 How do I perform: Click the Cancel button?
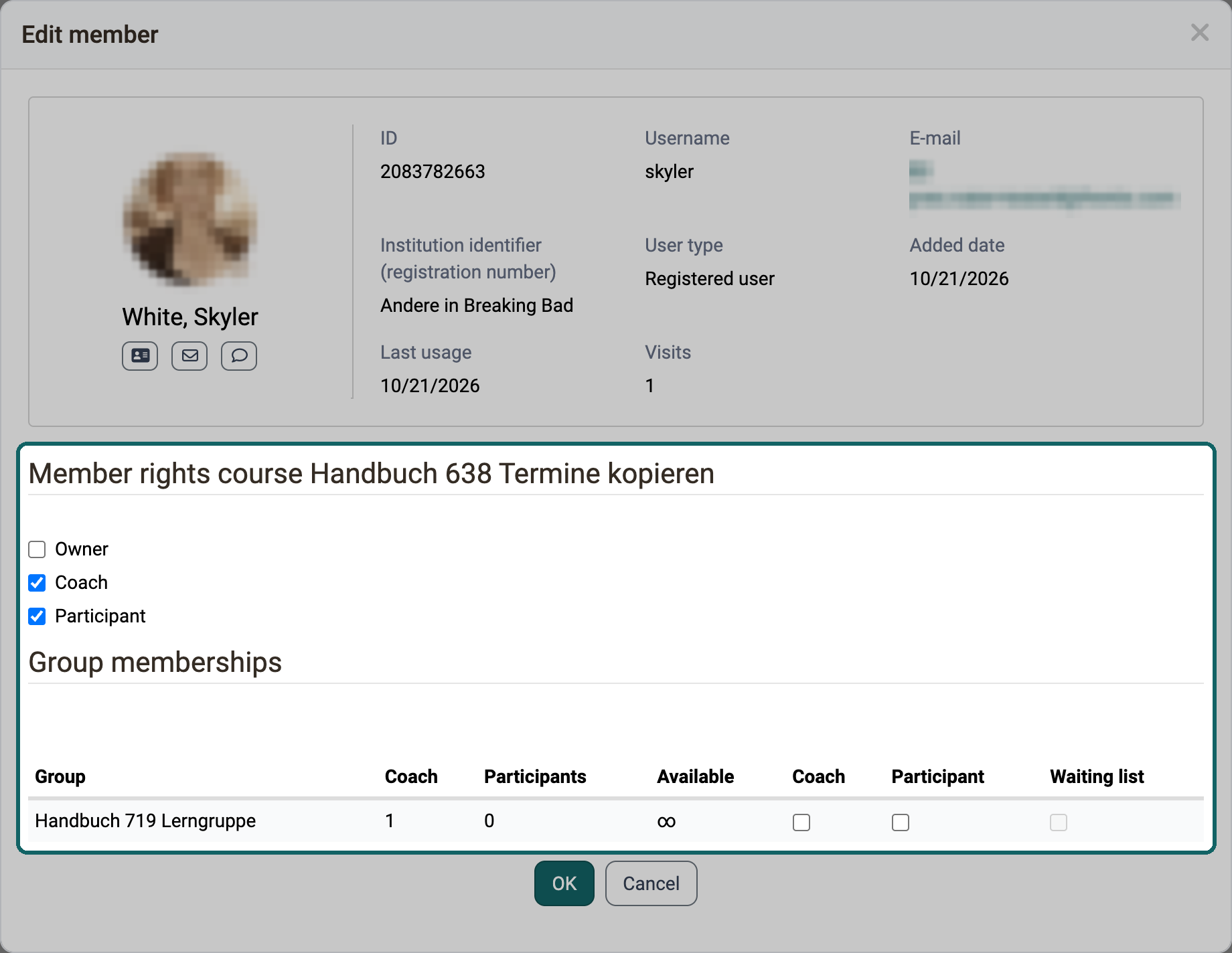pyautogui.click(x=651, y=883)
